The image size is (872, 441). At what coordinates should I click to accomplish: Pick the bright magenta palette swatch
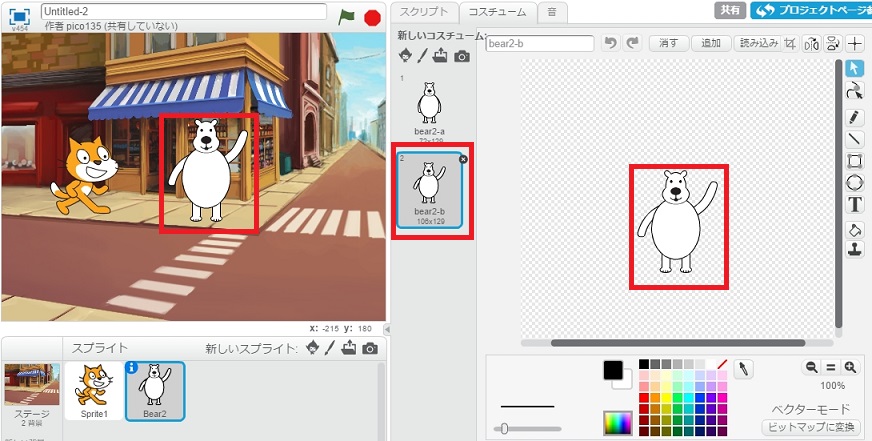coord(722,398)
